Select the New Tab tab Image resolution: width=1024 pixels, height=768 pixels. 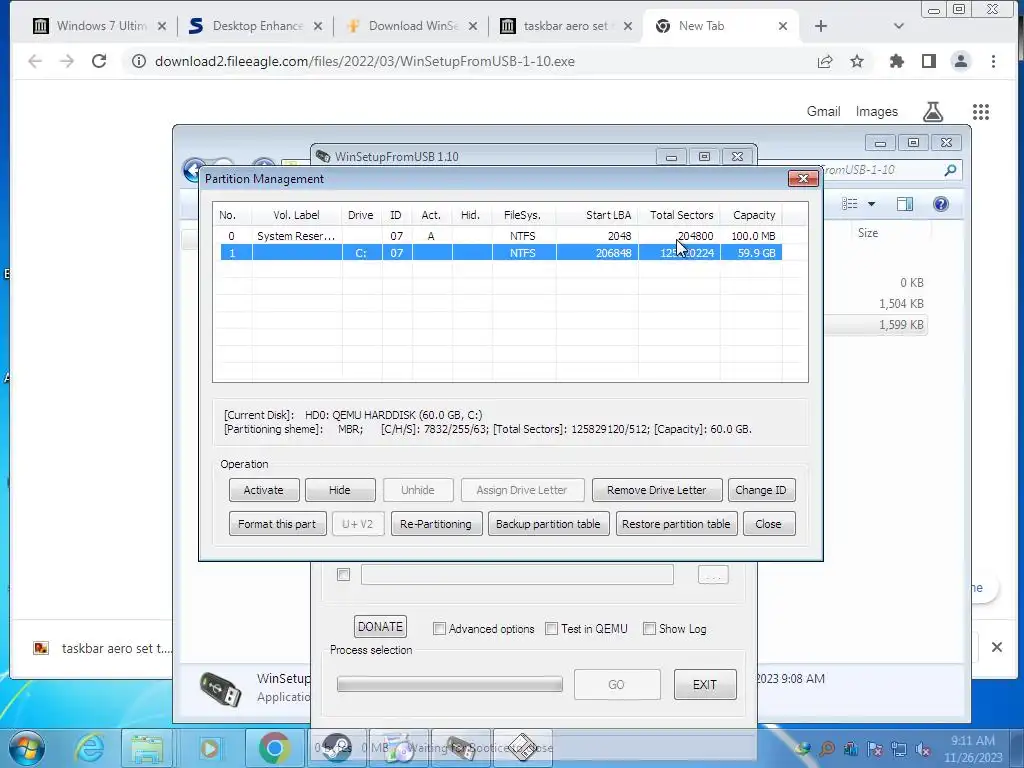tap(721, 26)
